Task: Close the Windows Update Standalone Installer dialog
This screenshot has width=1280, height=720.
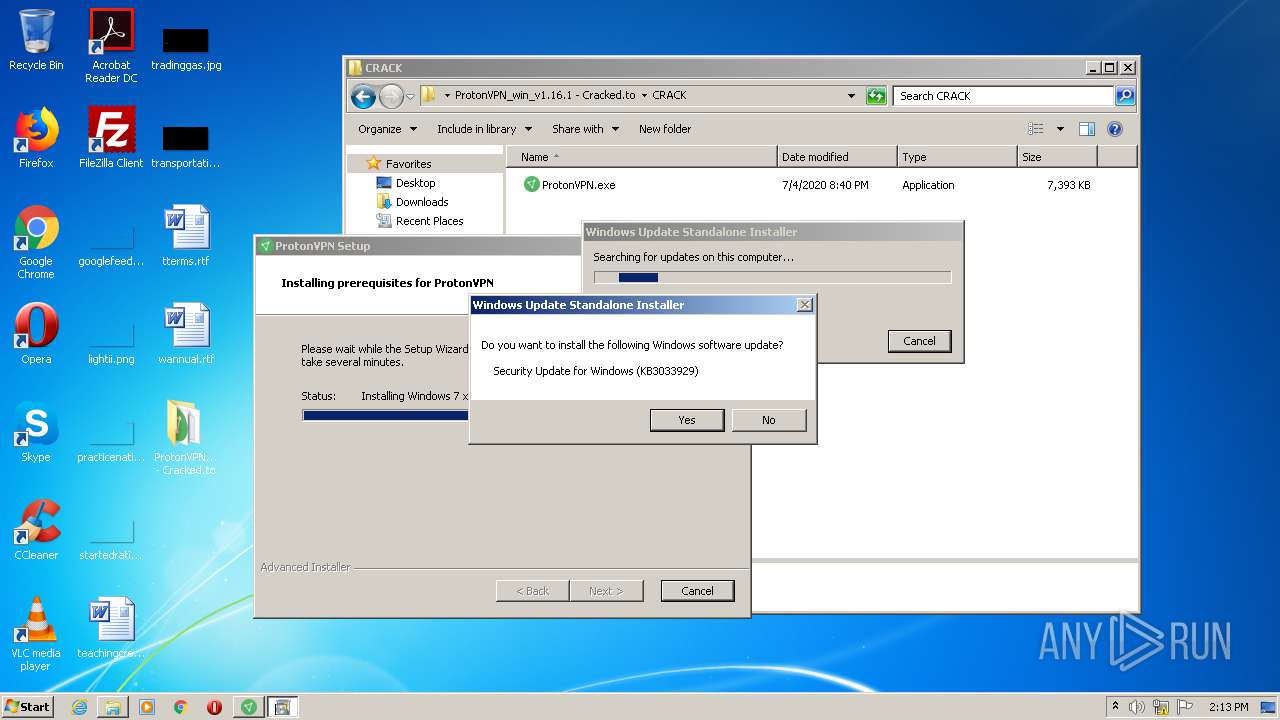Action: tap(805, 305)
